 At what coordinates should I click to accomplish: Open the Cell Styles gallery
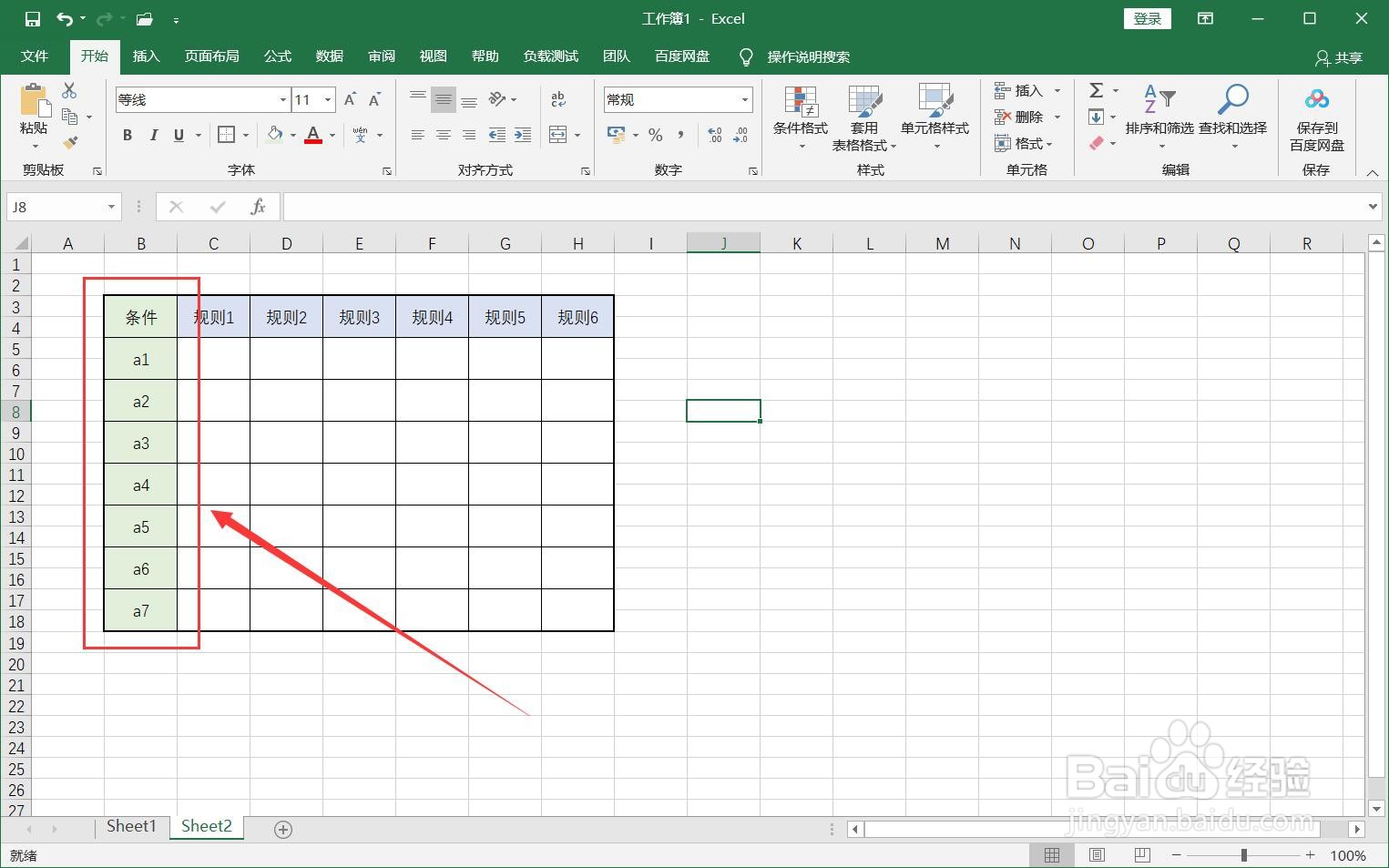coord(935,118)
